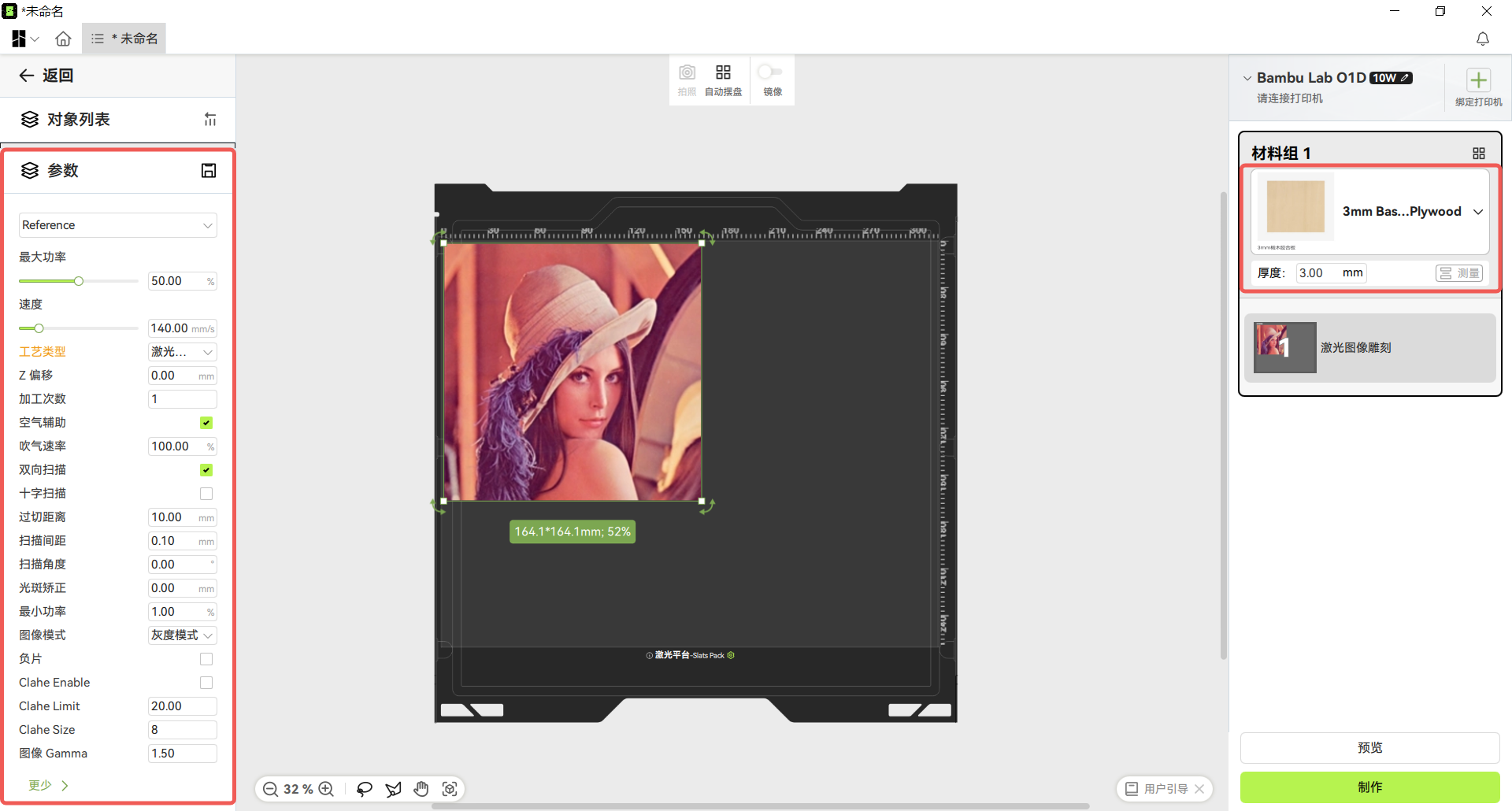Click the green 制作 button
This screenshot has width=1512, height=811.
(1370, 787)
